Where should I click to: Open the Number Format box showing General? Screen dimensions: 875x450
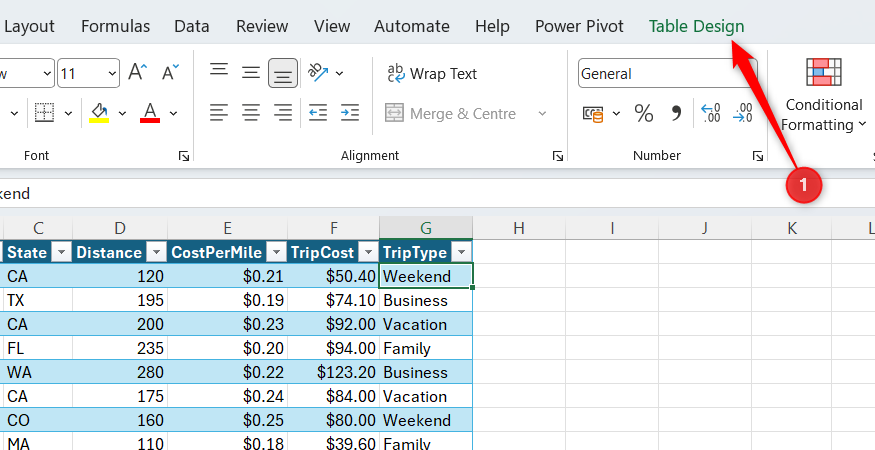pyautogui.click(x=667, y=73)
